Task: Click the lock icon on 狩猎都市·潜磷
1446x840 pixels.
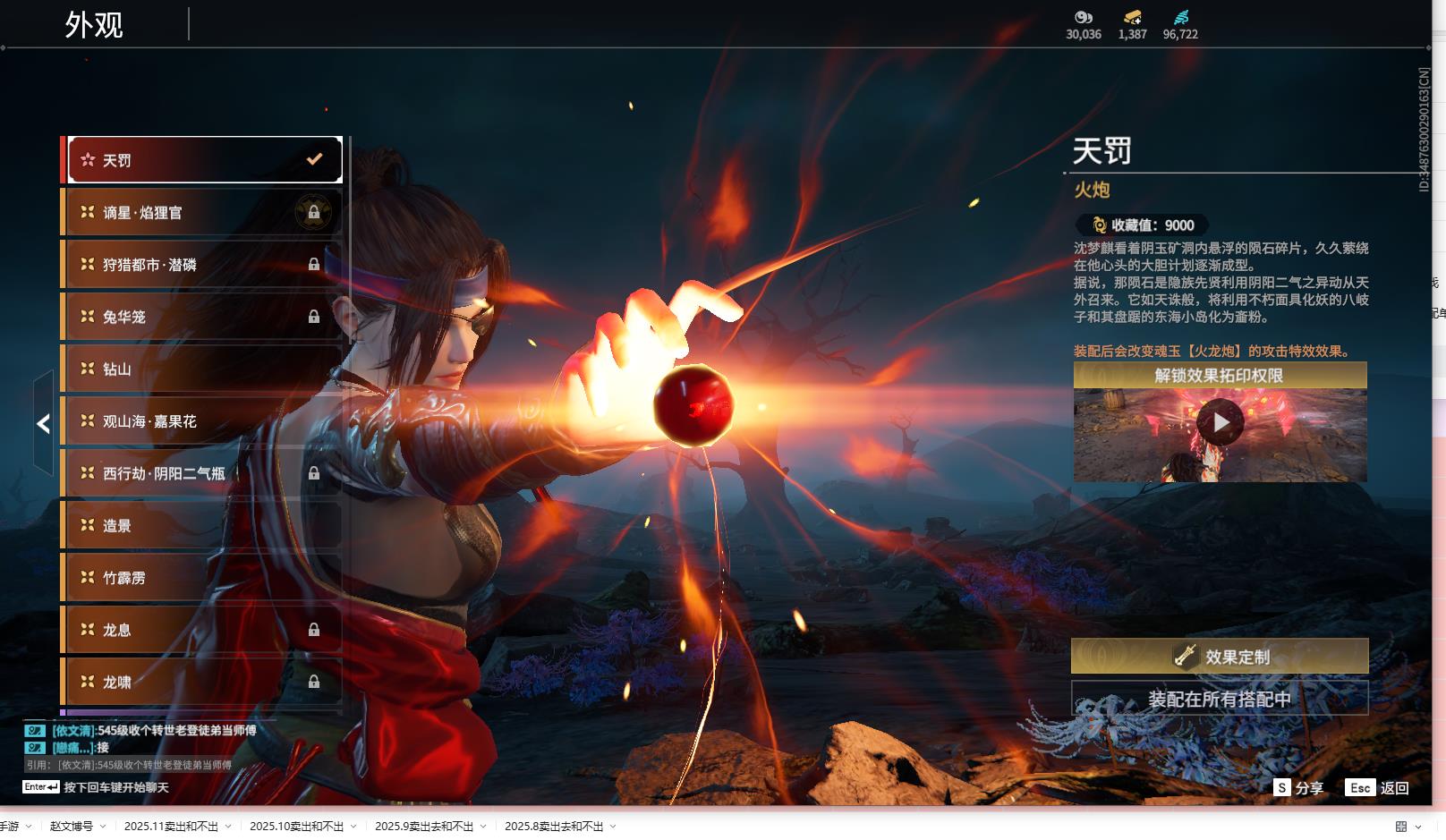Action: (x=314, y=264)
